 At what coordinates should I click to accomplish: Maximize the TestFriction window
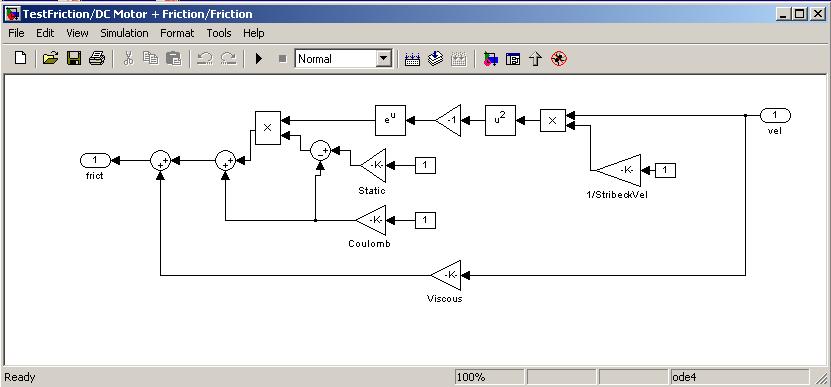coord(800,14)
